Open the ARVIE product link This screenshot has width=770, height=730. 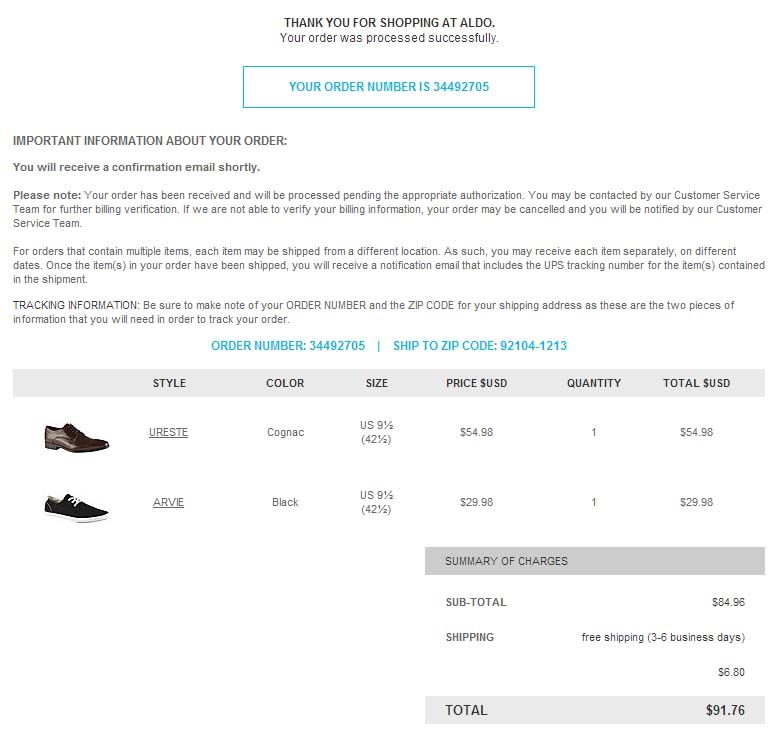pyautogui.click(x=168, y=503)
